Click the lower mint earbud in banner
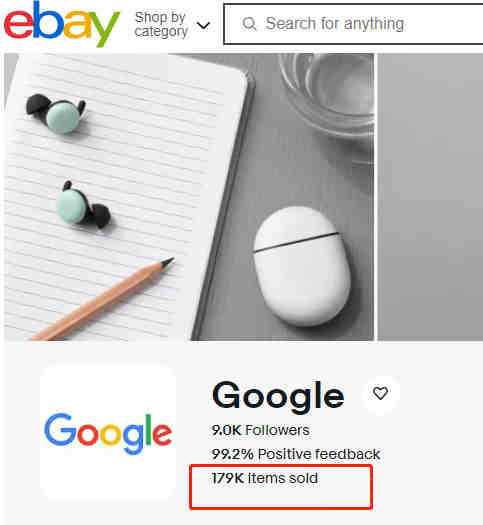The image size is (483, 525). tap(83, 205)
